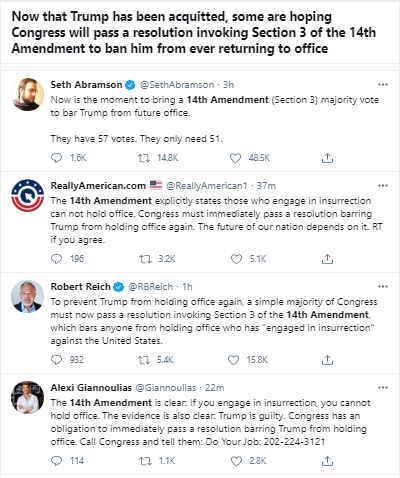Share Seth Abramson's tweet
Screen dimensions: 400x478
click(x=327, y=158)
